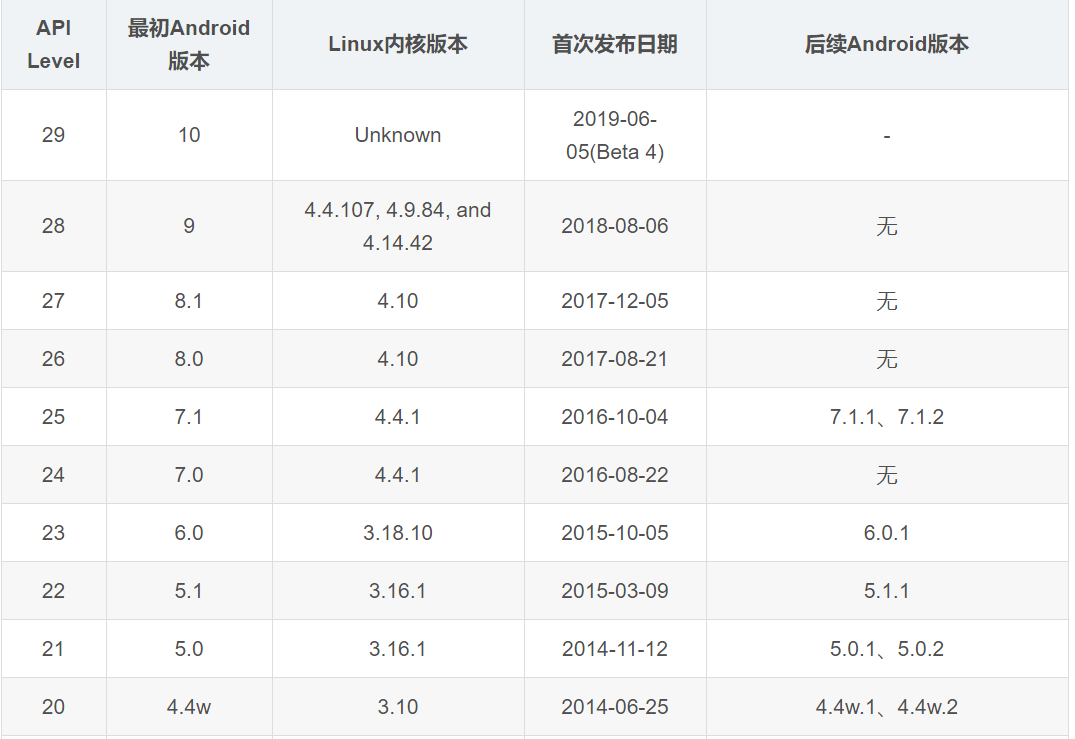Click the Unknown kernel version cell
Screen dimensions: 1075x739
click(x=398, y=135)
